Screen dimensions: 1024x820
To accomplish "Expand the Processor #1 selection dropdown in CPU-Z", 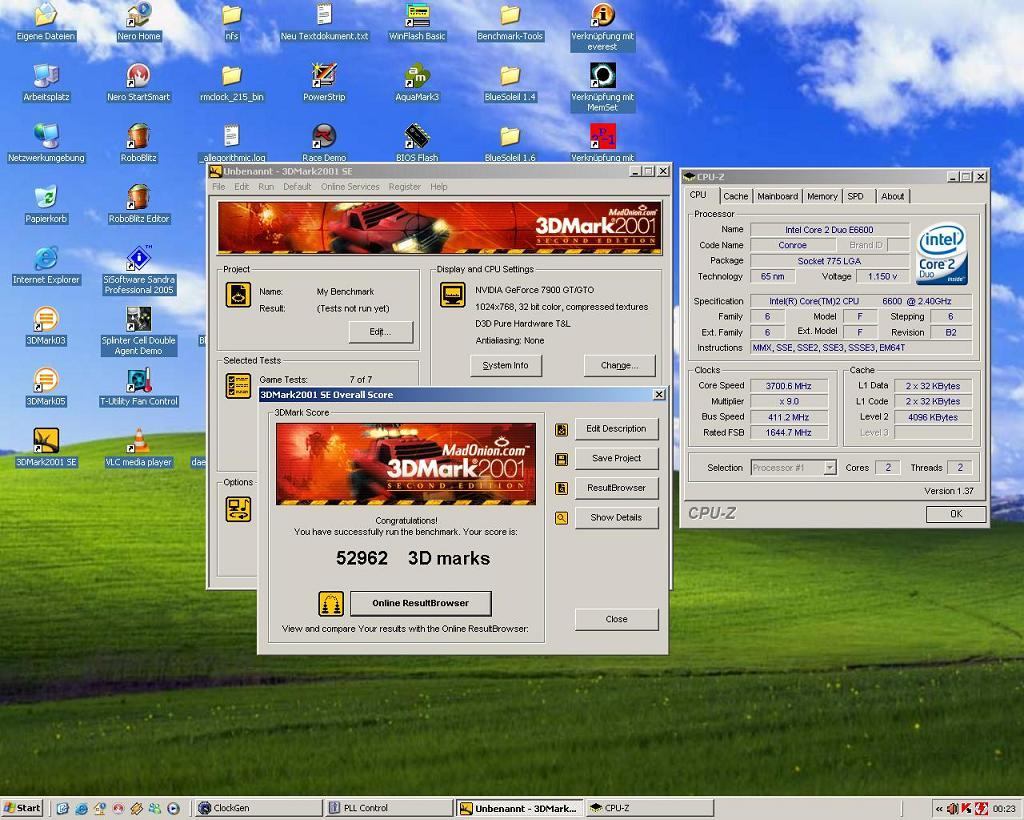I will tap(830, 467).
